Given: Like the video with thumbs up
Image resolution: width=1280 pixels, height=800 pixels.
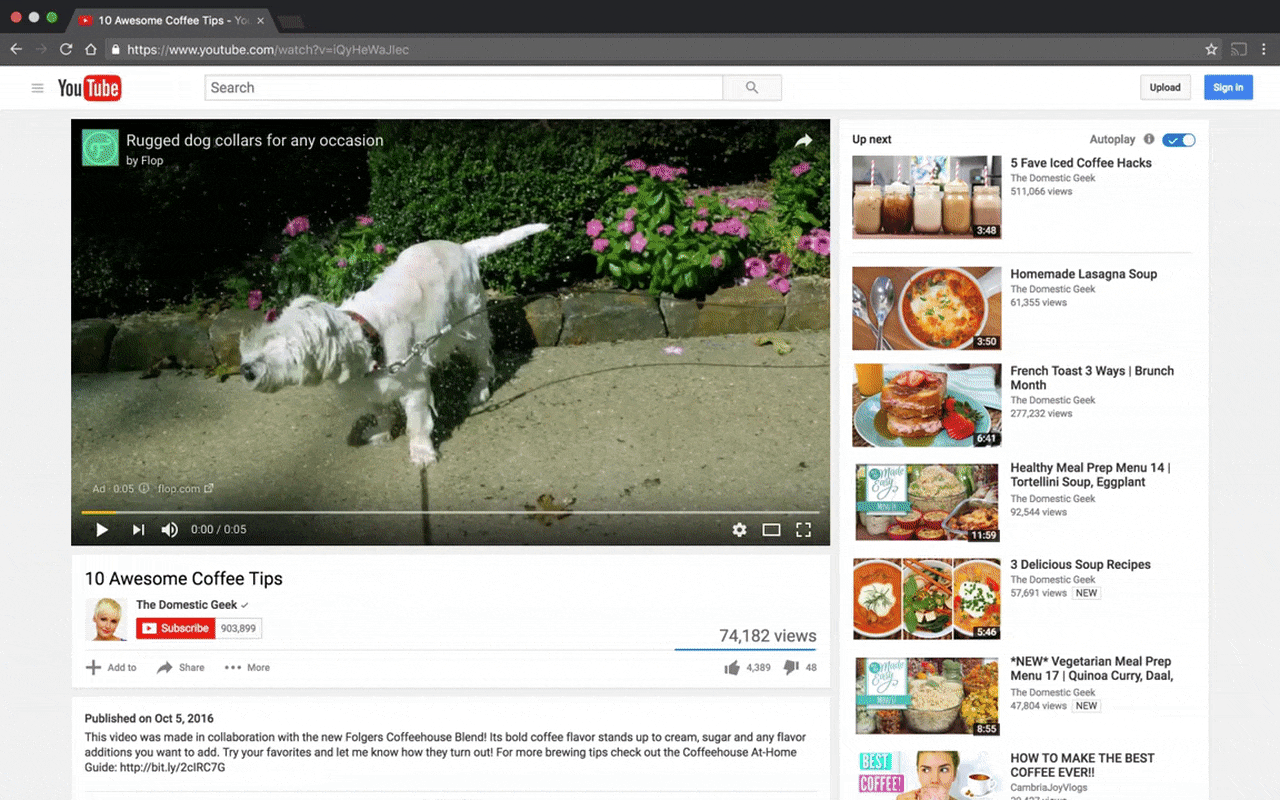Looking at the screenshot, I should coord(732,668).
